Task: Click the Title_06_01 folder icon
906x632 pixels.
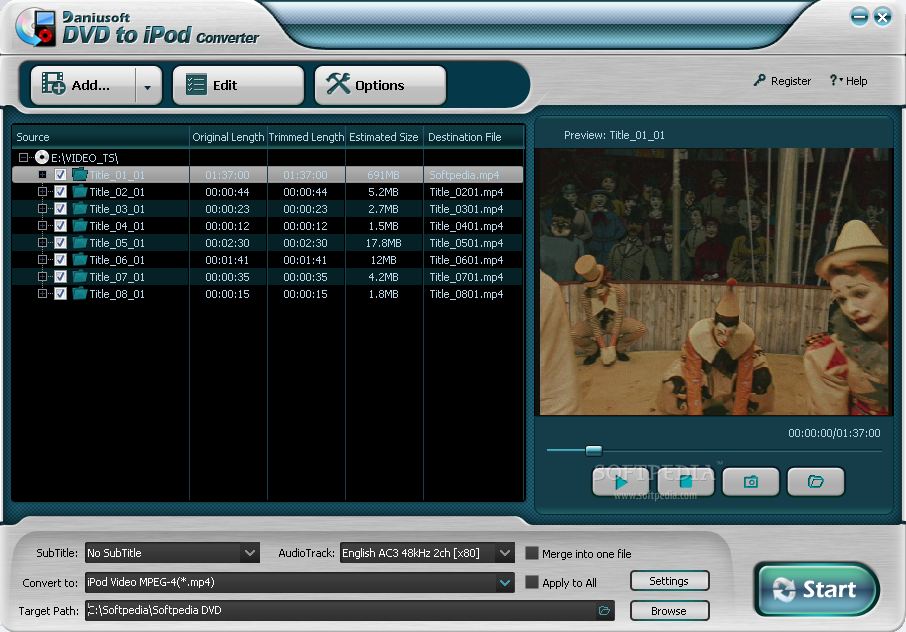Action: pos(80,259)
